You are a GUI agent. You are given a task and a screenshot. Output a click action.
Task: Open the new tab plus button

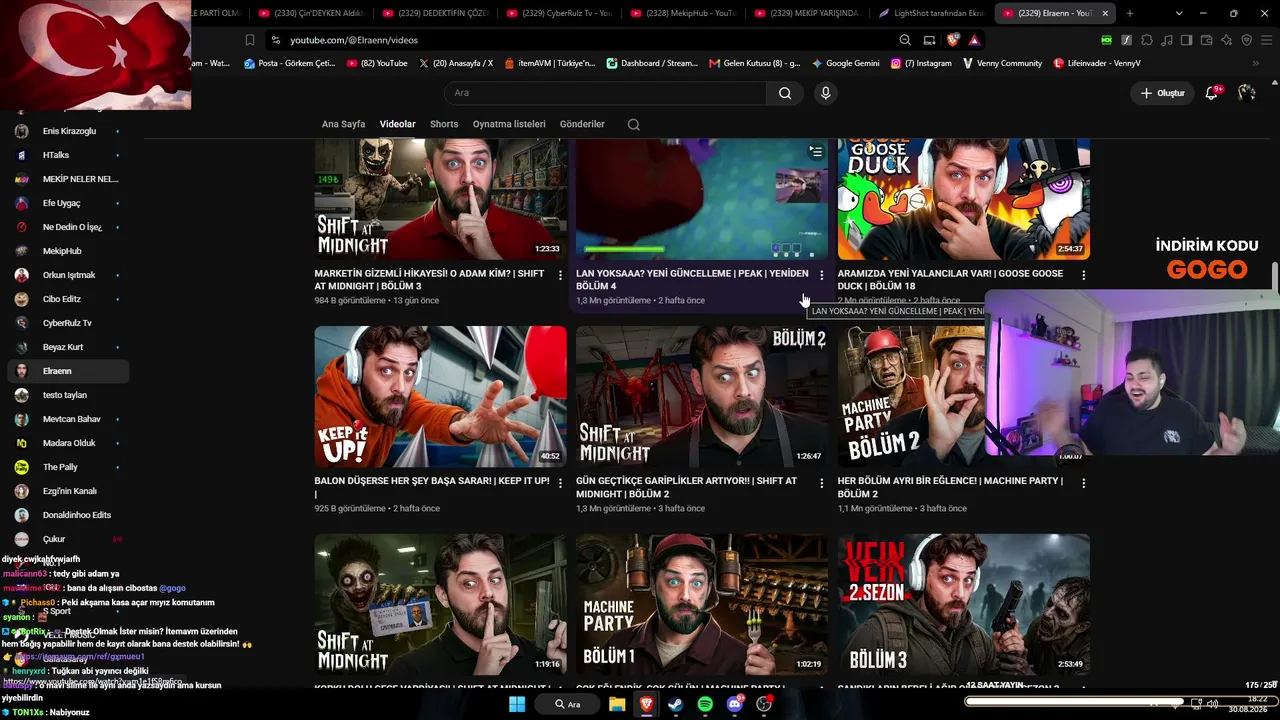point(1130,13)
